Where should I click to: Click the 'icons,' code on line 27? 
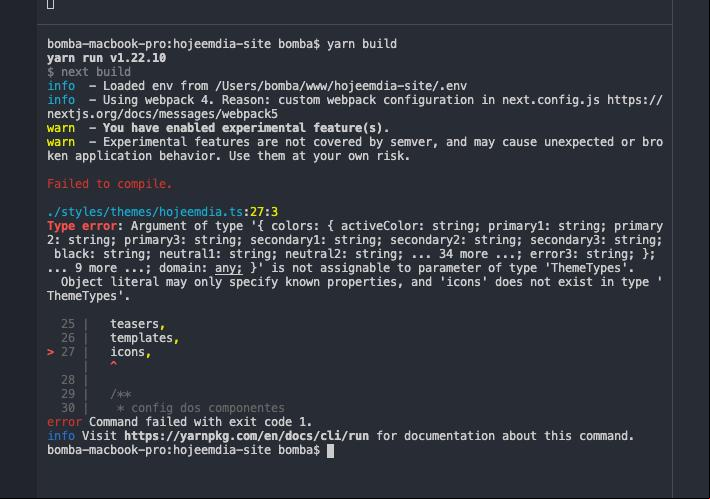pyautogui.click(x=130, y=352)
